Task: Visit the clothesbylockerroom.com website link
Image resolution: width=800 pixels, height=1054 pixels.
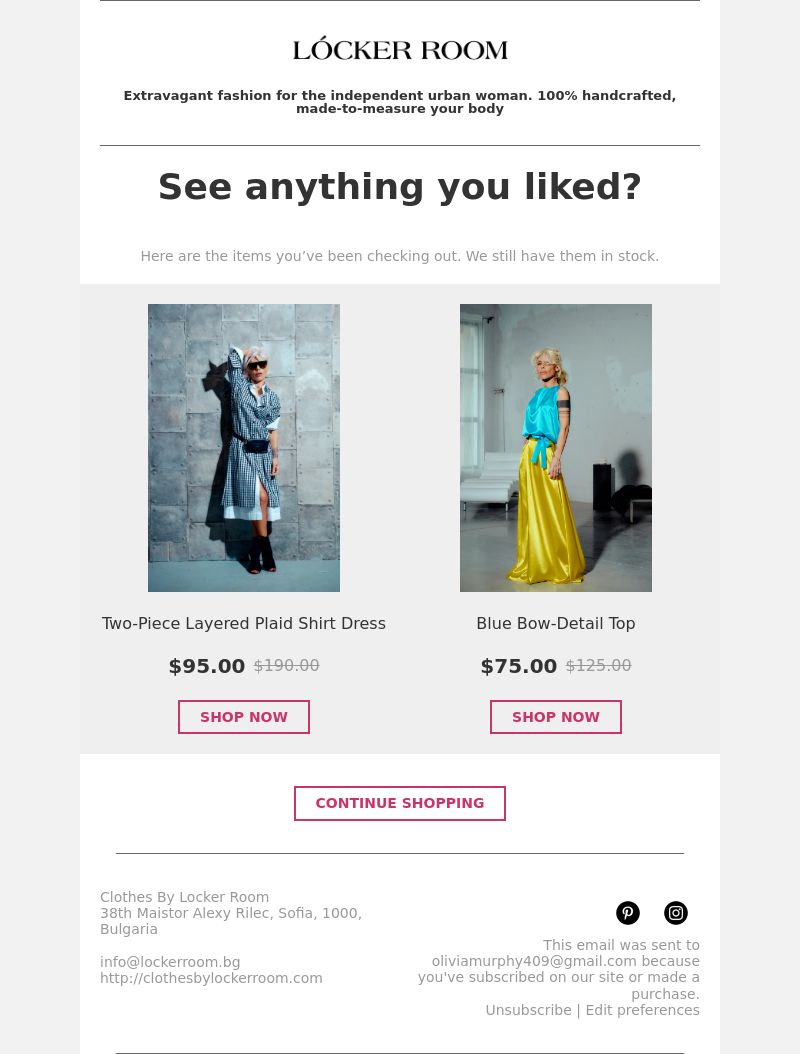Action: [x=211, y=978]
